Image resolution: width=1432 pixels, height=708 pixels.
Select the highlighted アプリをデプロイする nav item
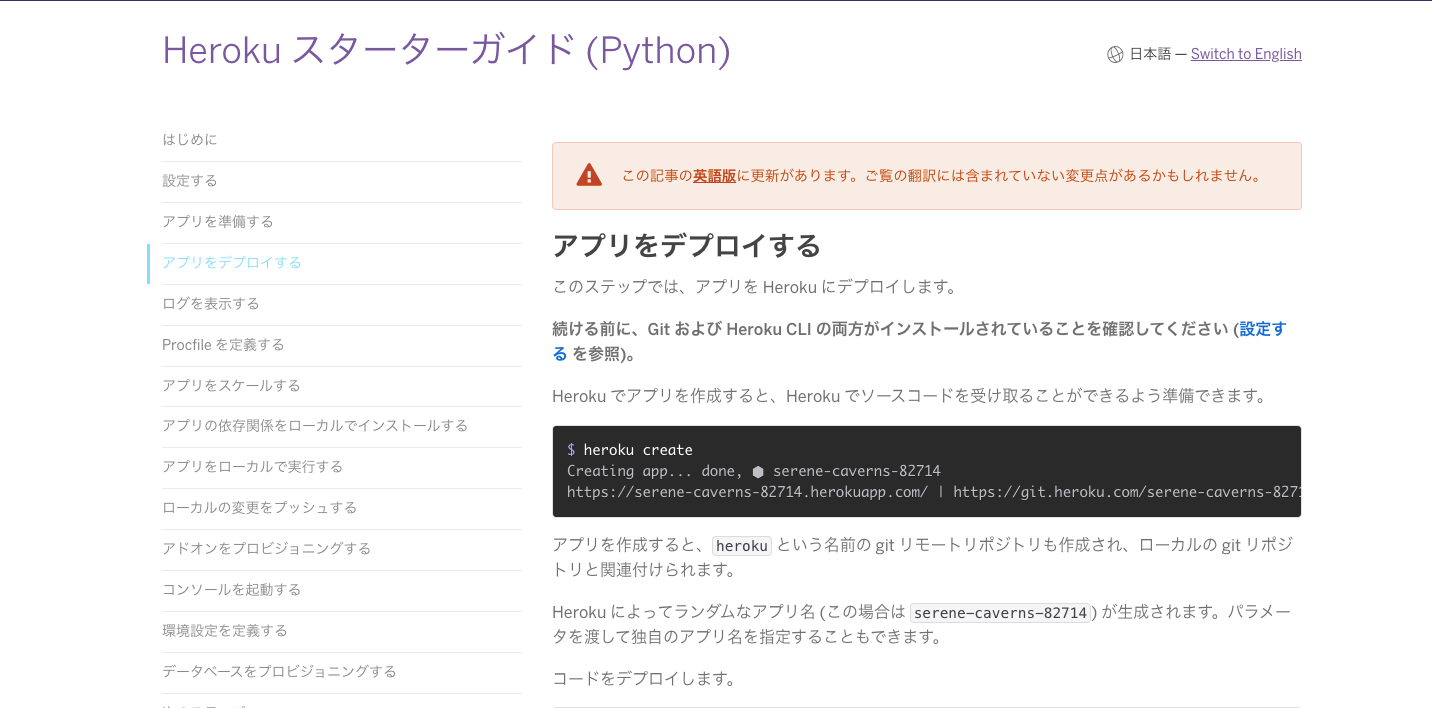point(233,262)
